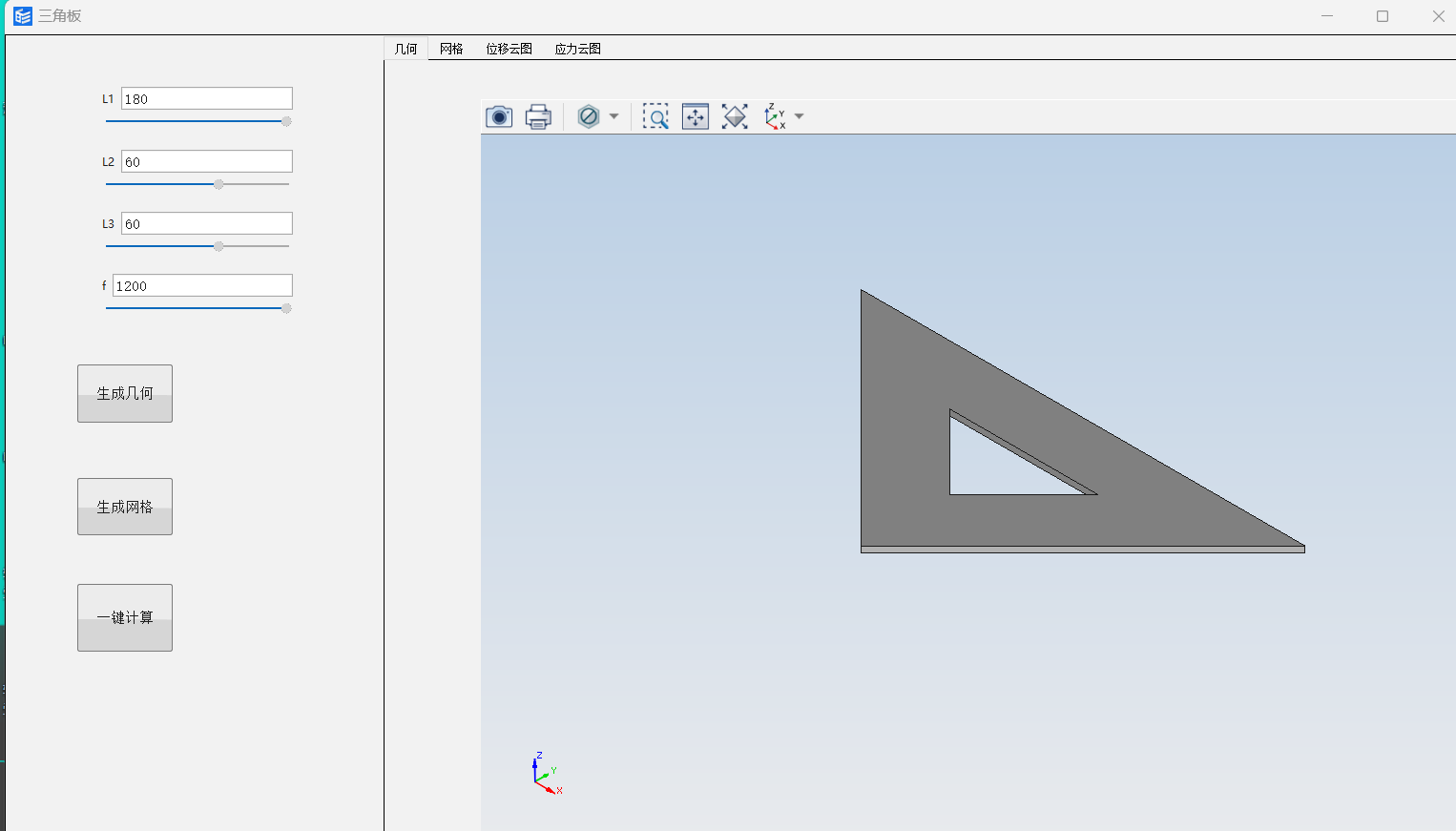Click into the L2 input field

coord(207,161)
